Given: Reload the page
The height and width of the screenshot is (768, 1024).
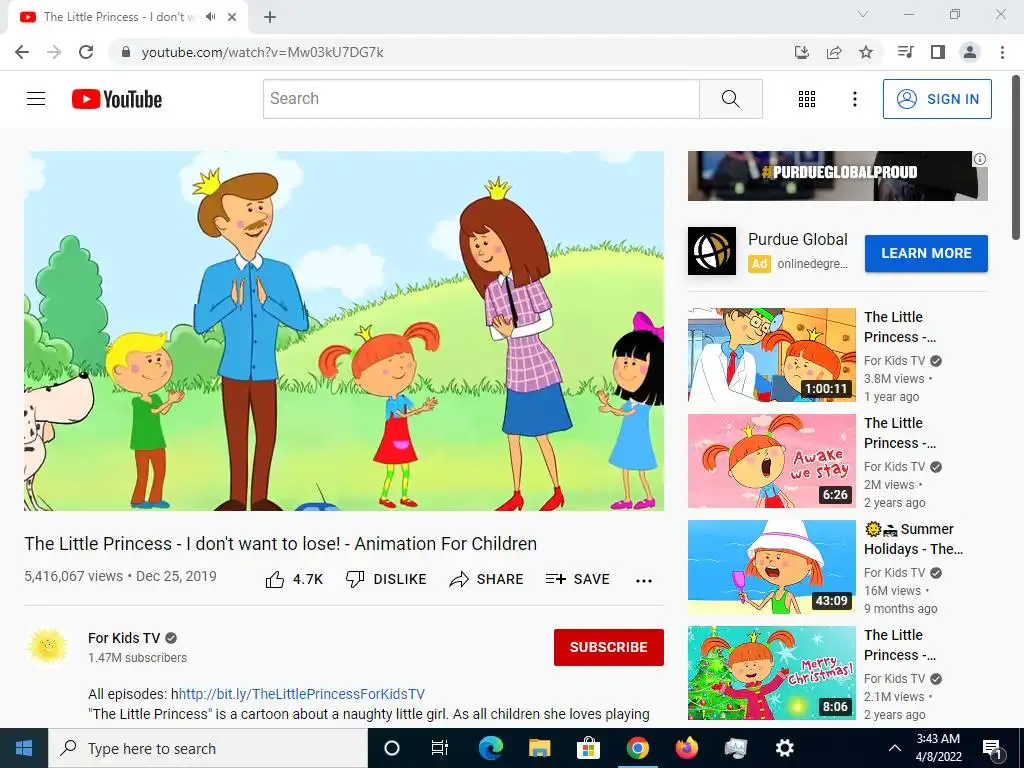Looking at the screenshot, I should click(86, 52).
